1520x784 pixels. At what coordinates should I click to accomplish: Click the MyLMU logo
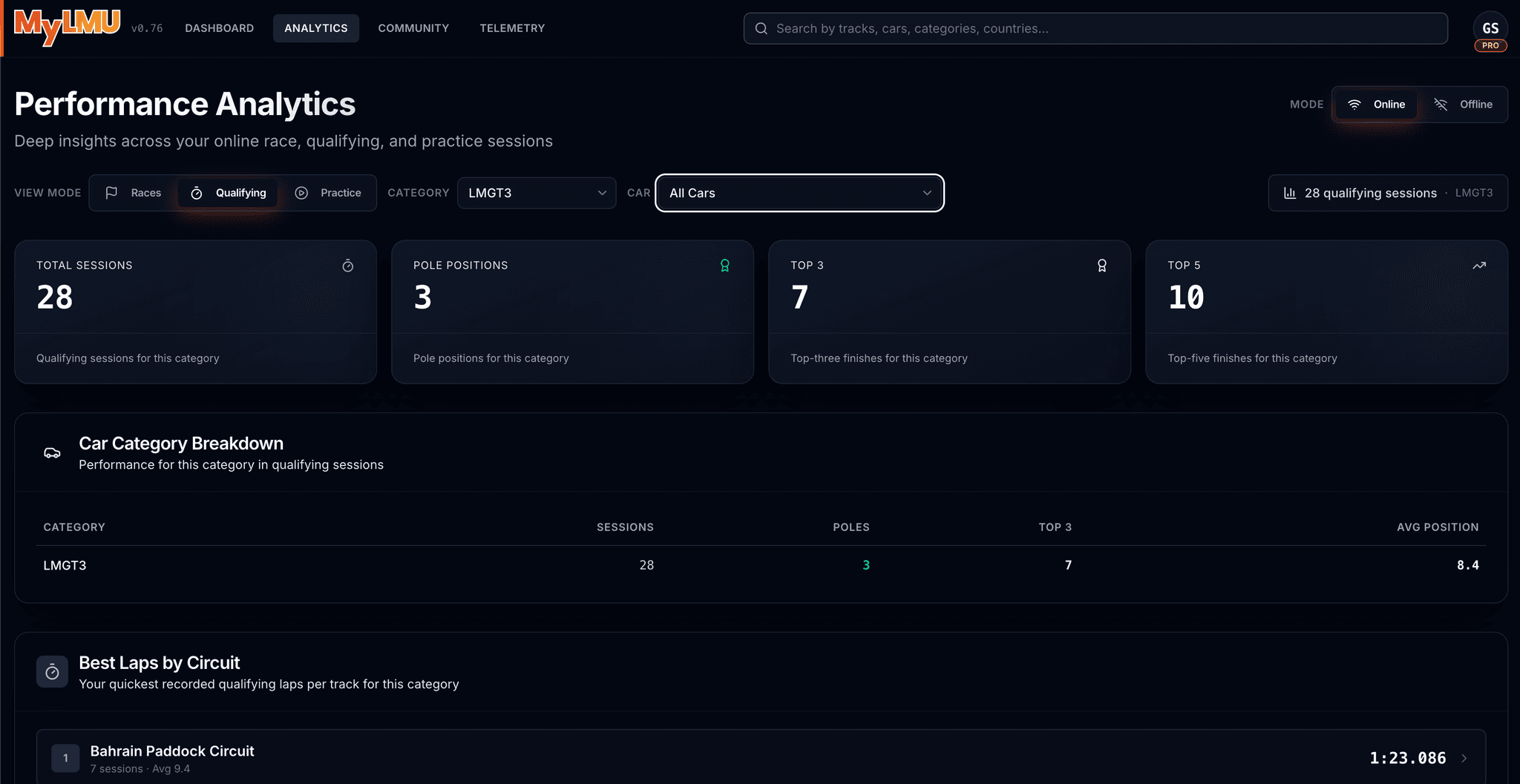point(67,28)
